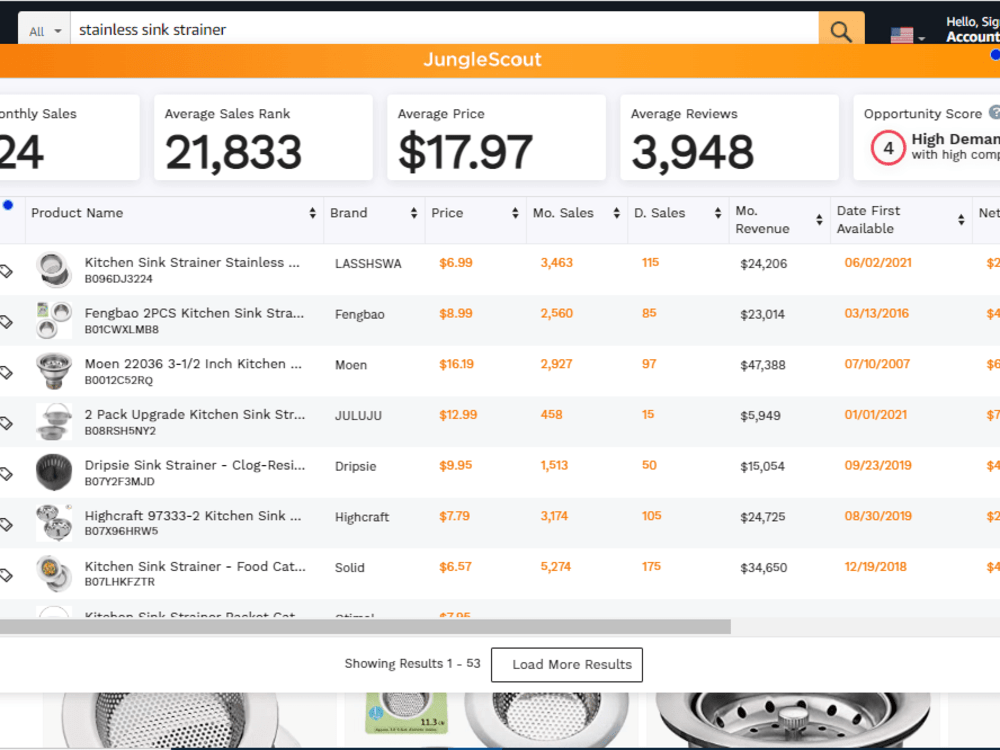Sort by Brand column

(414, 213)
